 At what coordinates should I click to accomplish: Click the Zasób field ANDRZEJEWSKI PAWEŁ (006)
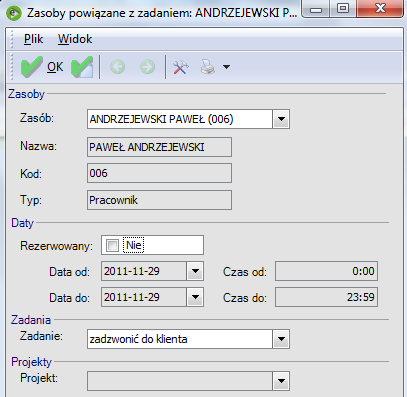(x=180, y=119)
